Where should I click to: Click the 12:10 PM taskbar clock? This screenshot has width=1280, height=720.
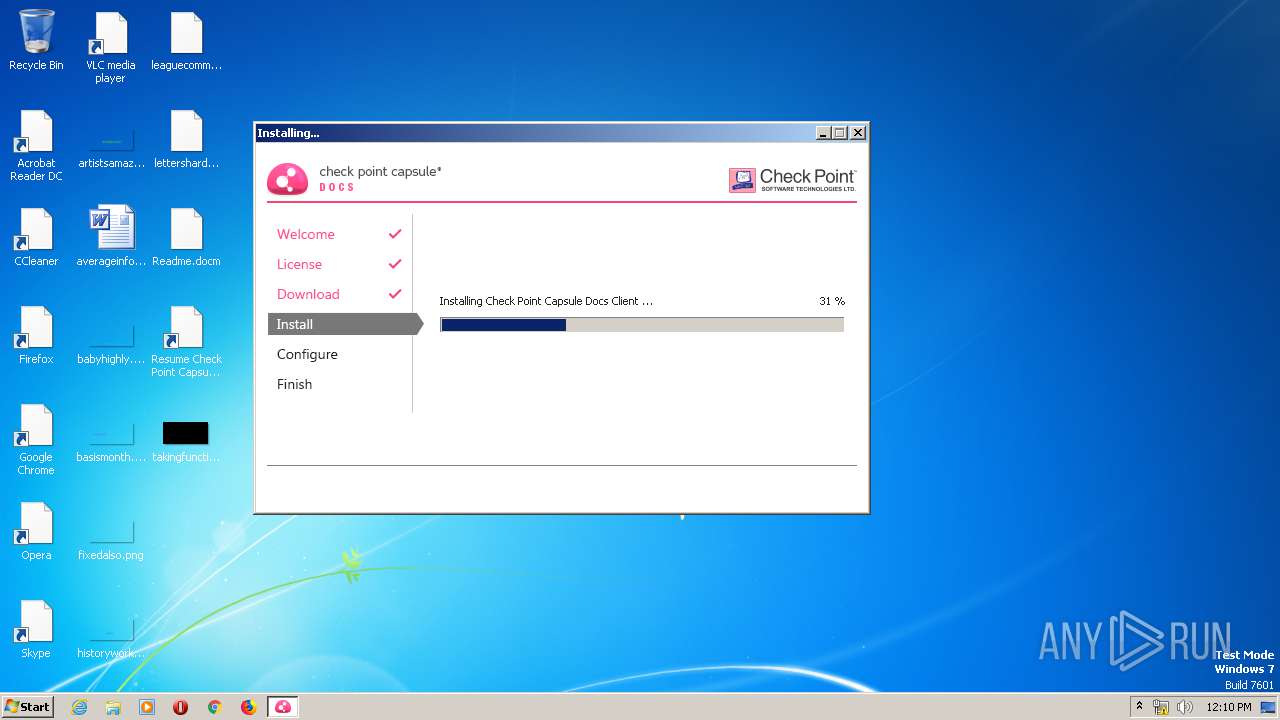coord(1229,707)
